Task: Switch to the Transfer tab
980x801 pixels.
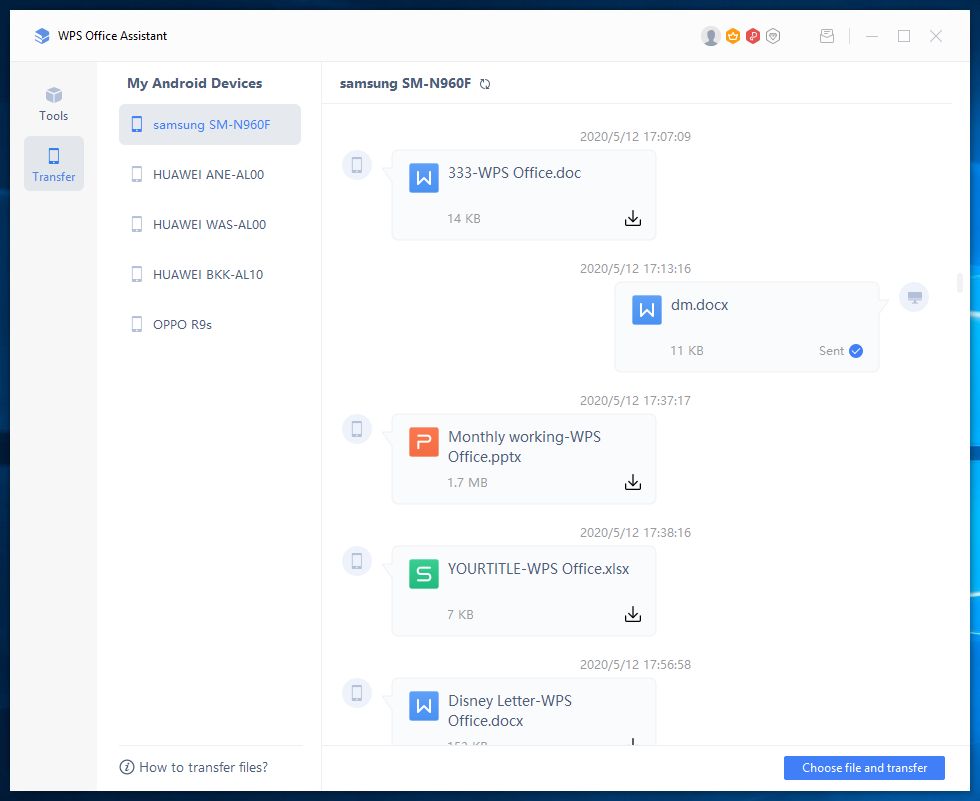Action: 54,164
